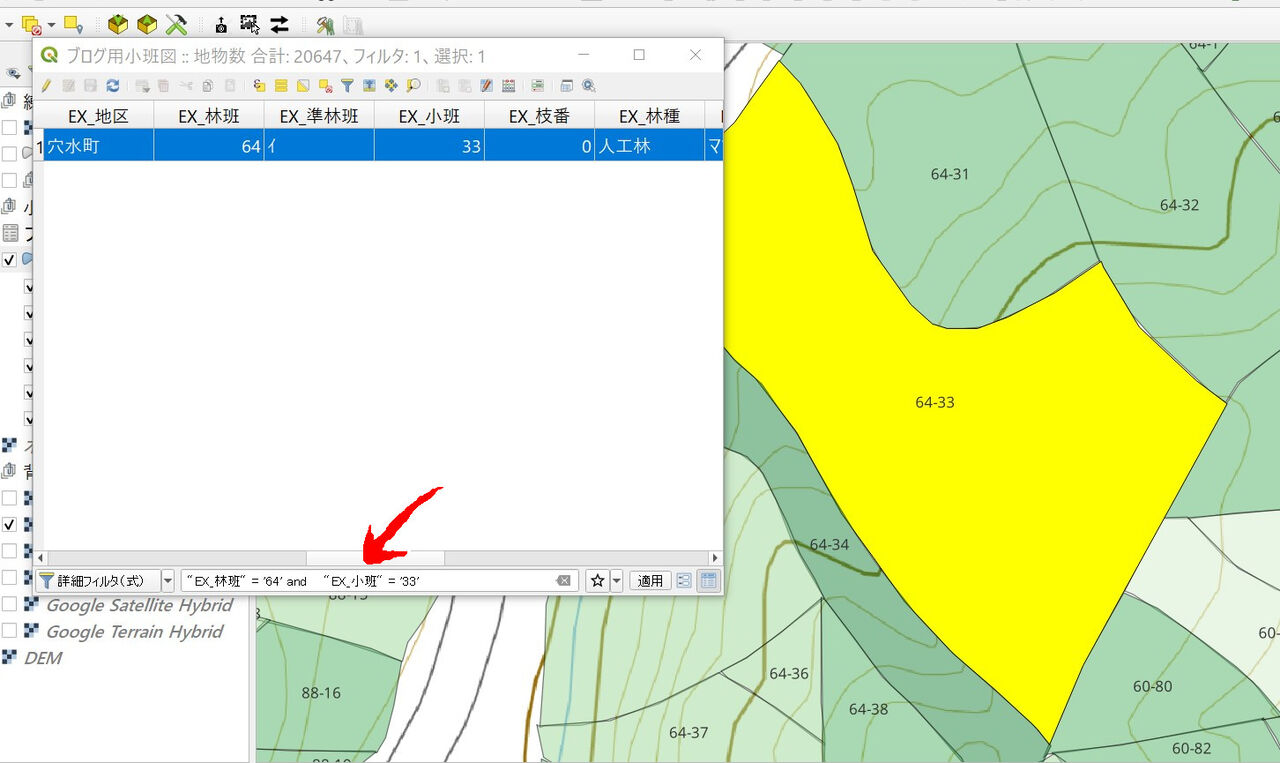The width and height of the screenshot is (1280, 763).
Task: Select all features in the attribute table
Action: click(281, 86)
